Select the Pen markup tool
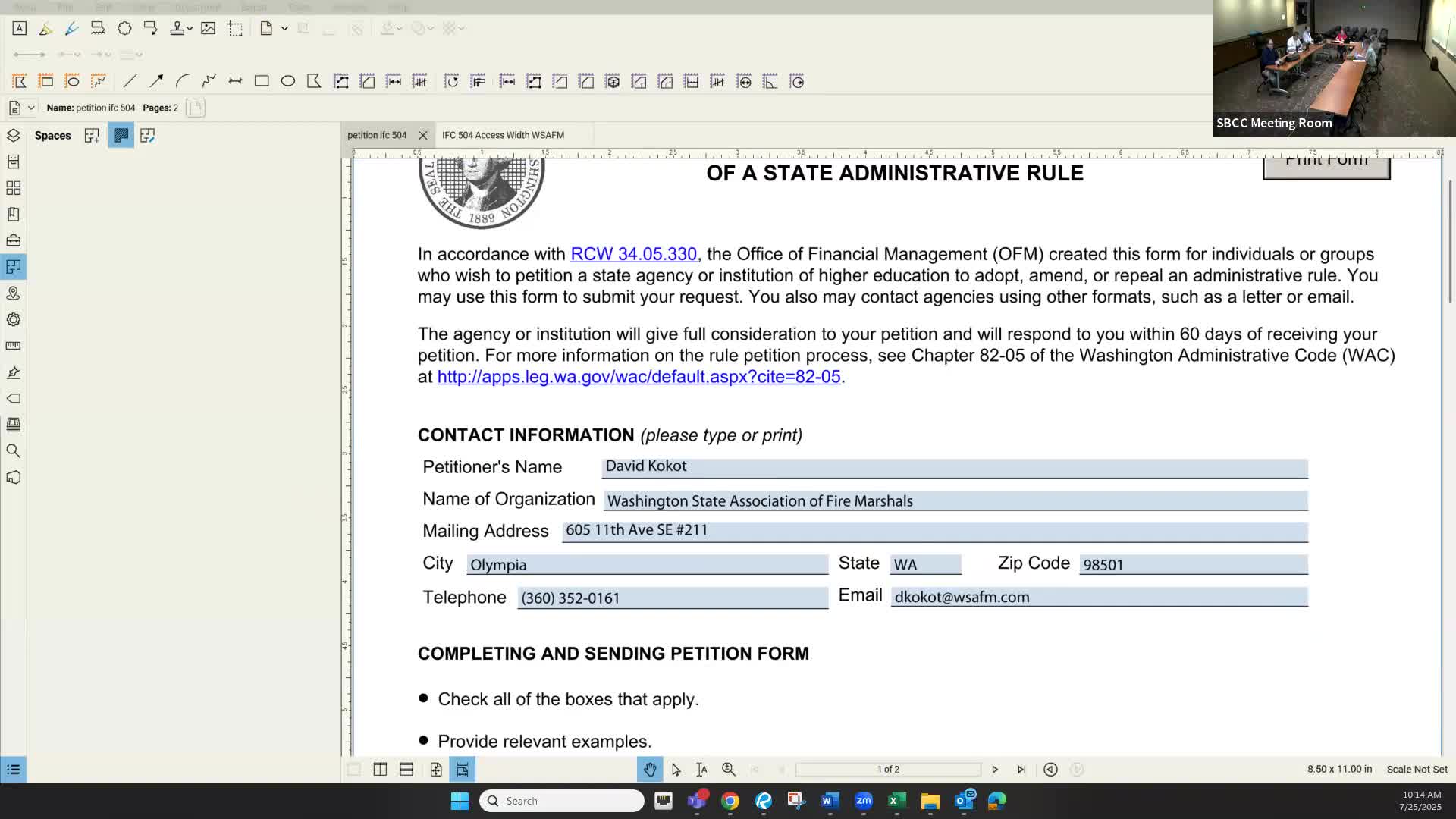The image size is (1456, 819). [72, 28]
